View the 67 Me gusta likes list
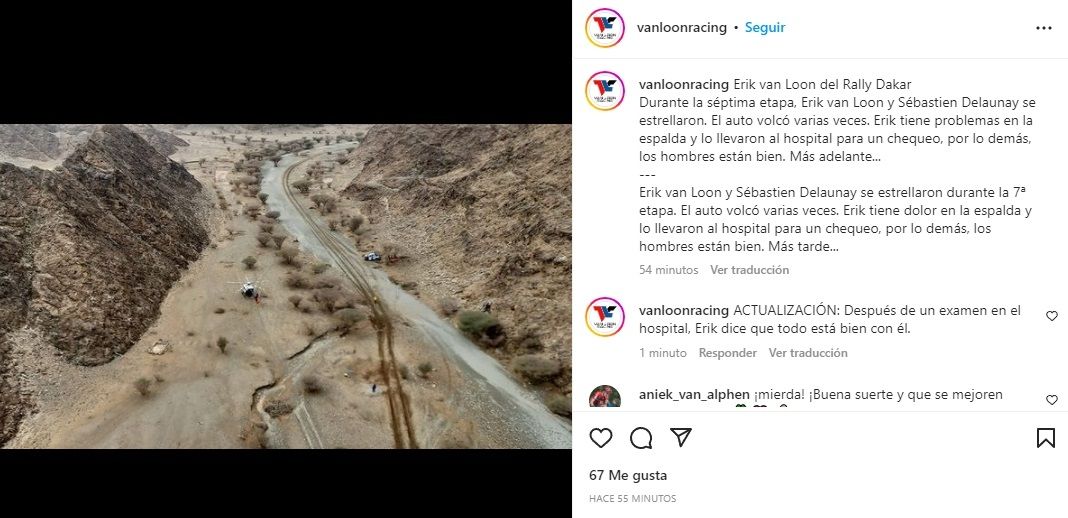 (628, 476)
